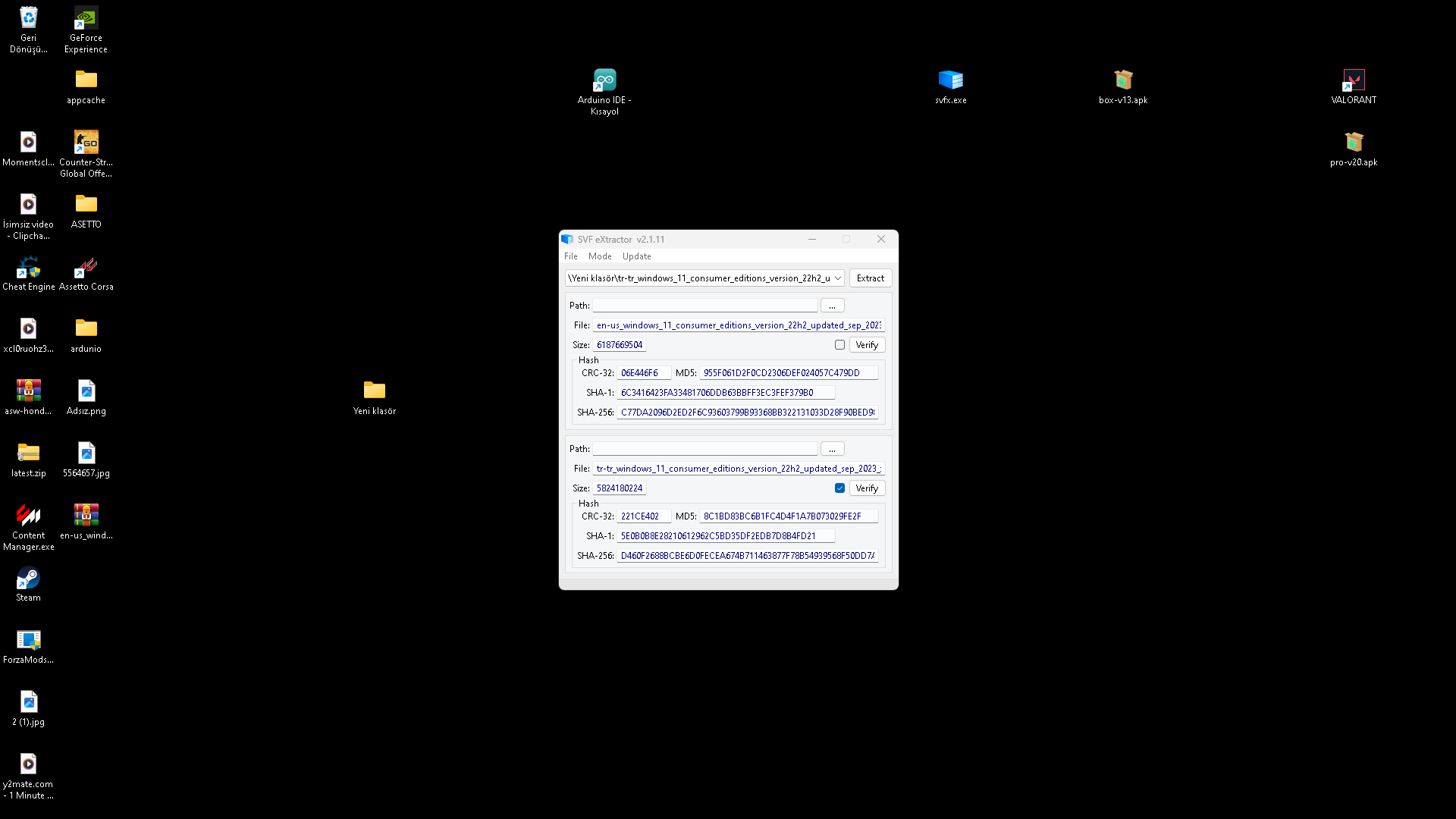Select the box-v13.apk file icon
This screenshot has width=1456, height=819.
click(x=1122, y=80)
